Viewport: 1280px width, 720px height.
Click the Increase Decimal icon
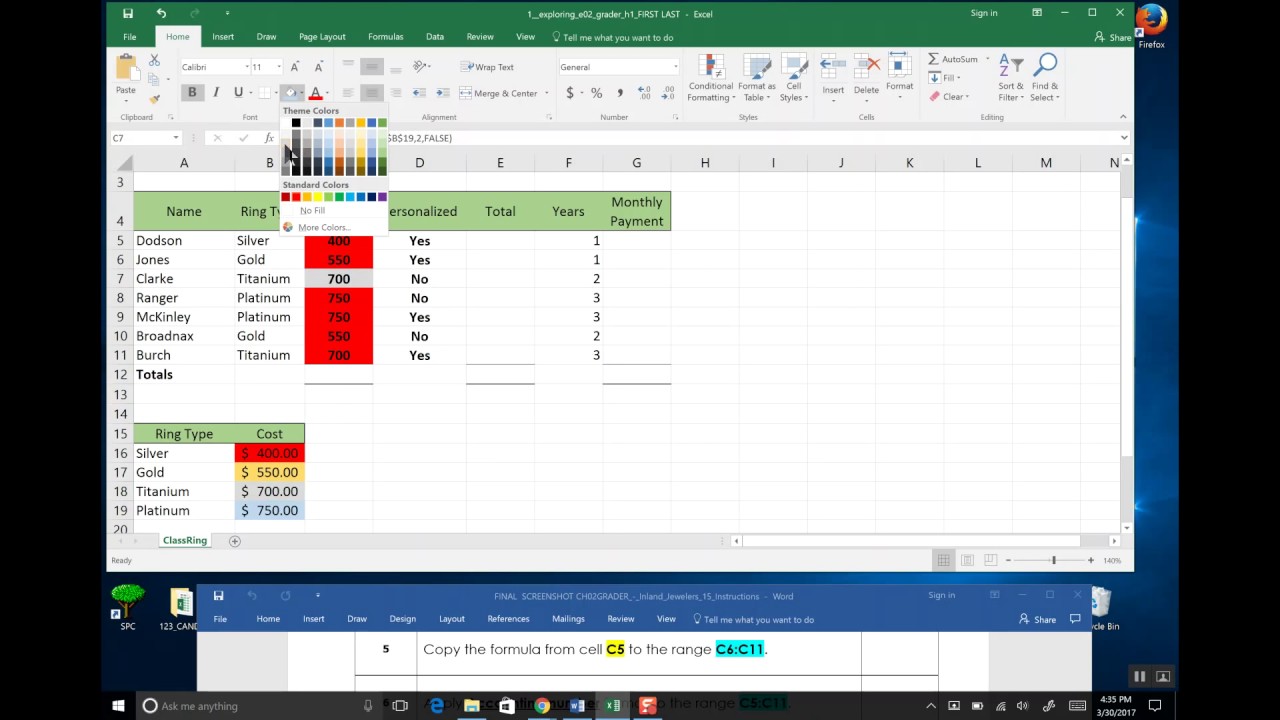pyautogui.click(x=644, y=93)
